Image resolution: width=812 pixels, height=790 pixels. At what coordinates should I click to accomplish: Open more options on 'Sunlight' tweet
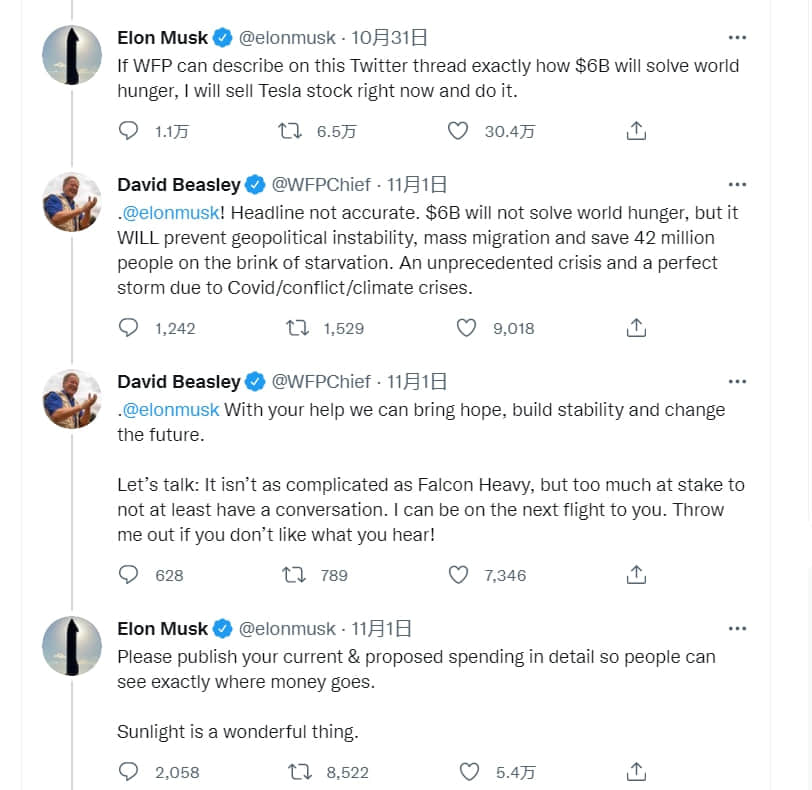[x=737, y=628]
